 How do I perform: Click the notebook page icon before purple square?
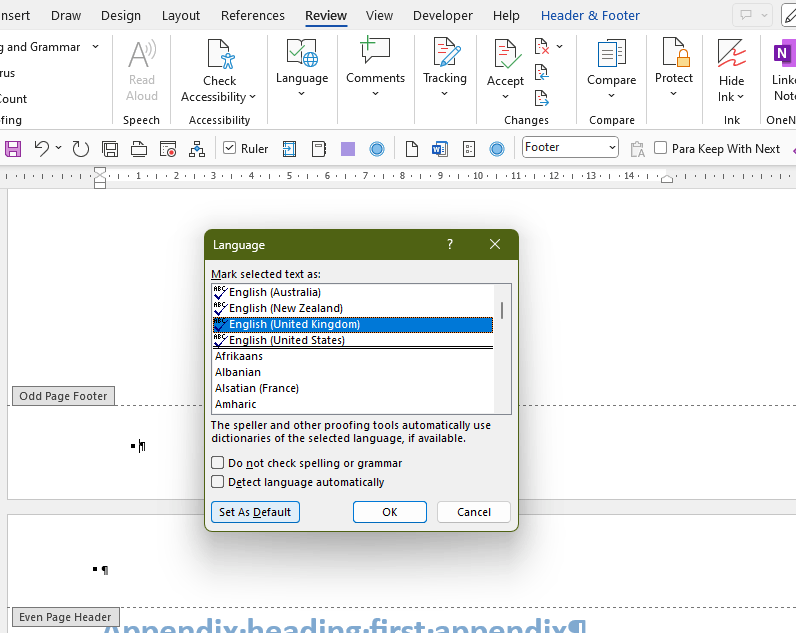pyautogui.click(x=319, y=149)
